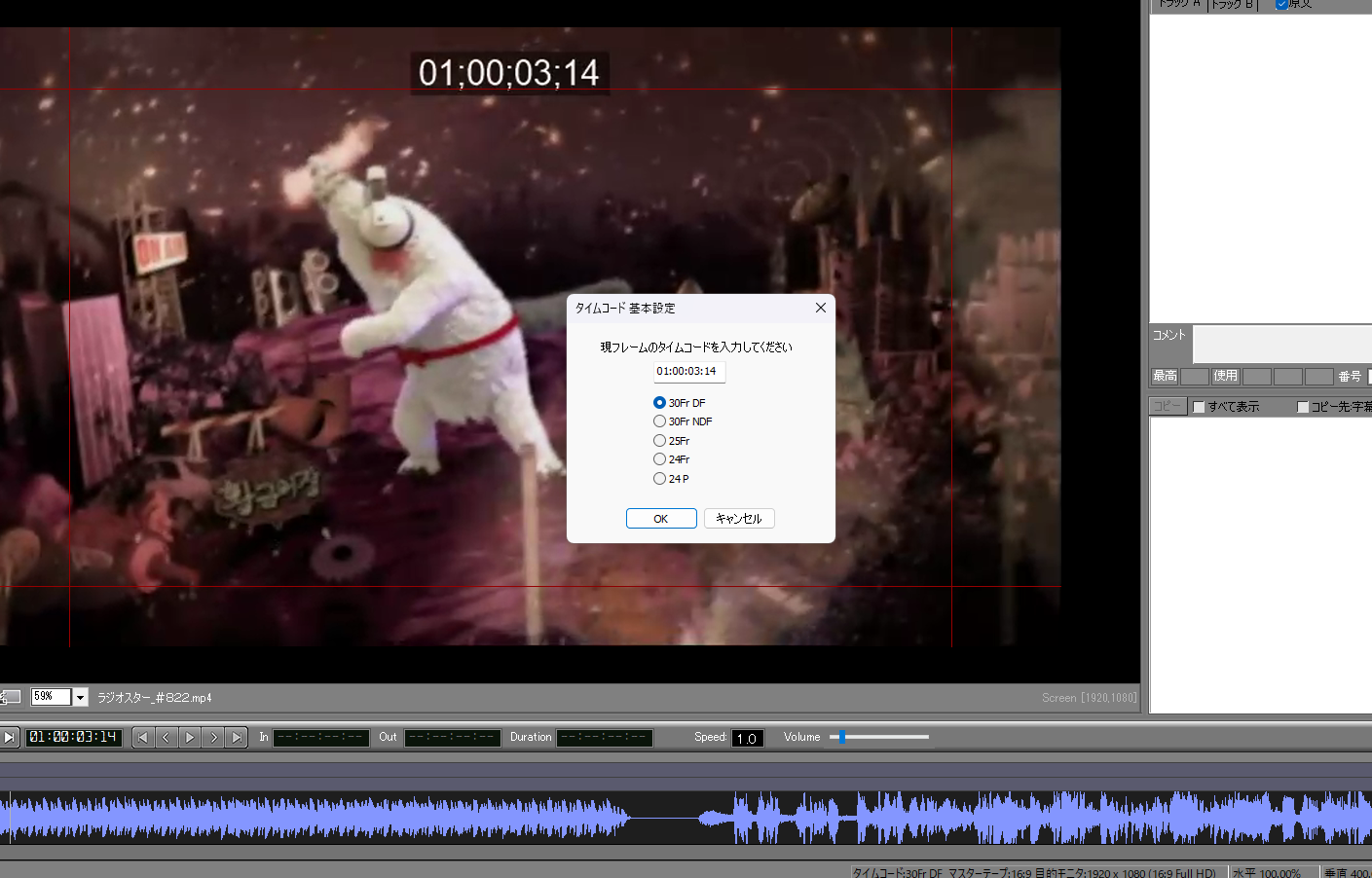The width and height of the screenshot is (1372, 878).
Task: Click the disabled コピー button
Action: point(1167,406)
